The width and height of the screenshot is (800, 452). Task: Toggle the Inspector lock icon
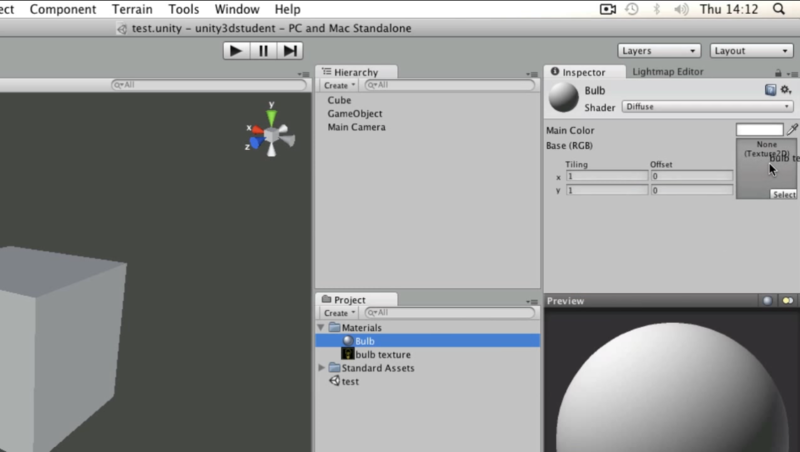pos(778,73)
